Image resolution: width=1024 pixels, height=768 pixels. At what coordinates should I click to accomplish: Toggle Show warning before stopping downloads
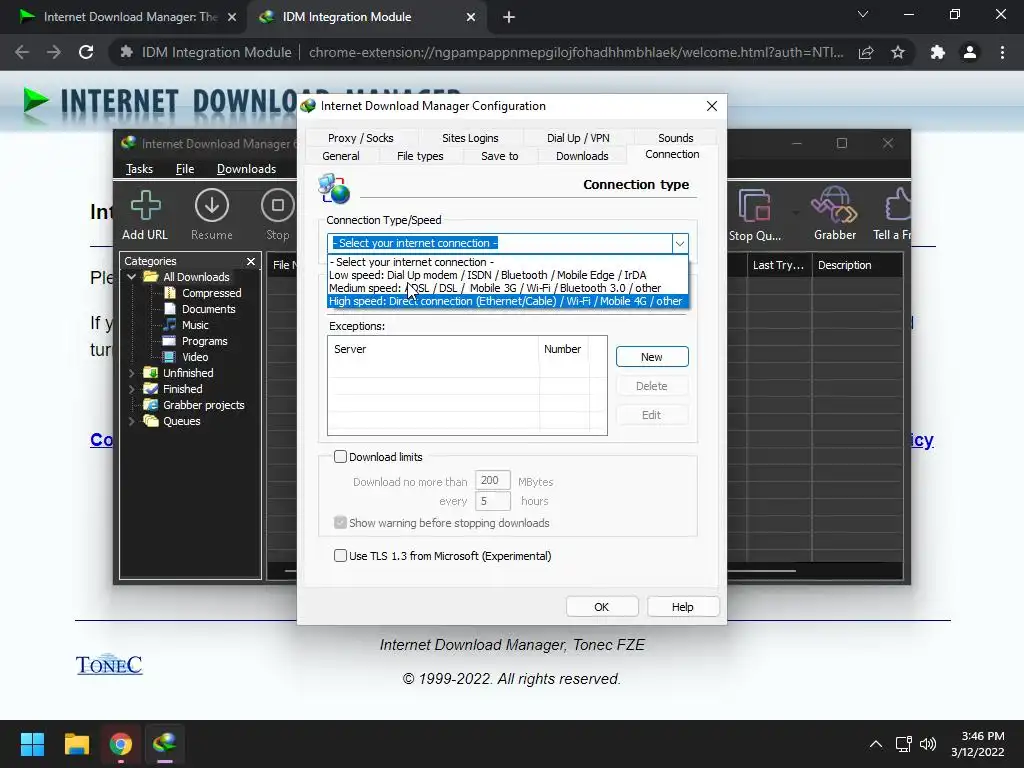pyautogui.click(x=340, y=522)
